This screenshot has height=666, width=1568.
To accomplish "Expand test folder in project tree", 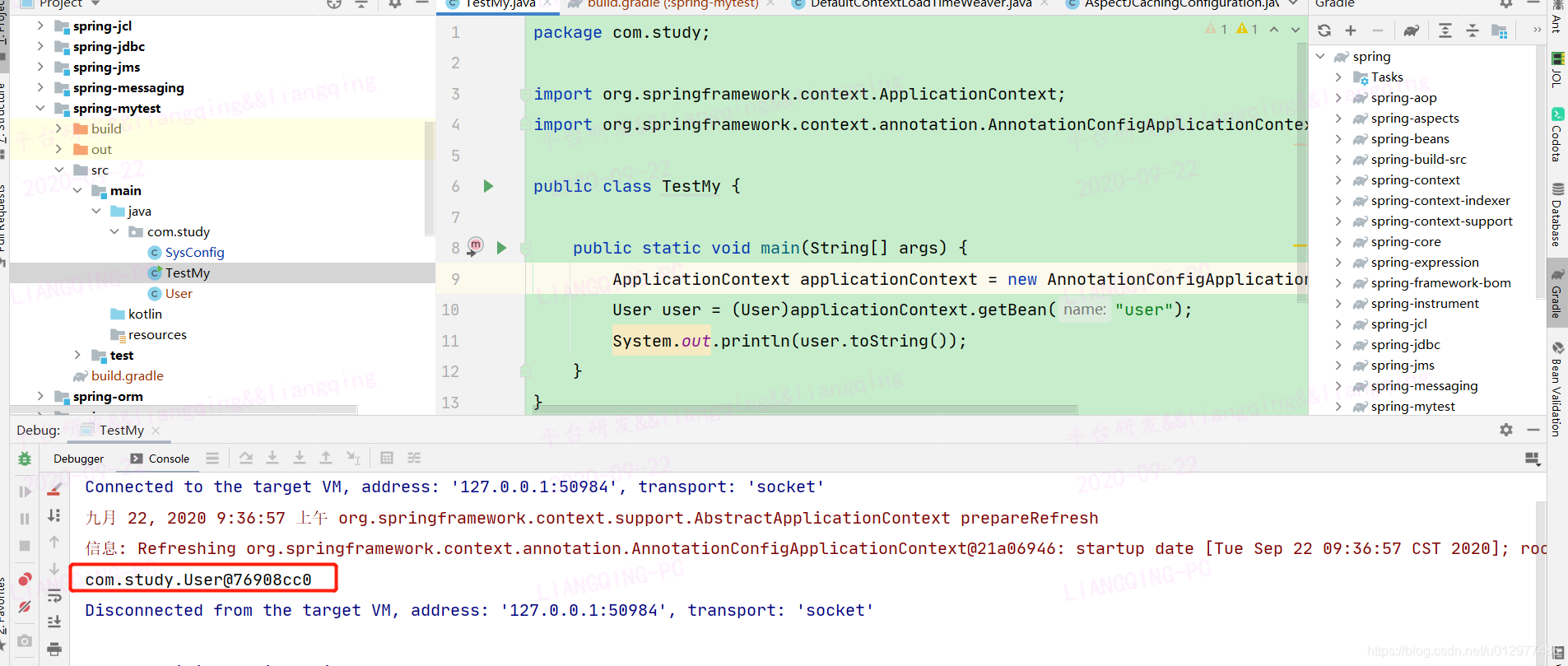I will click(77, 355).
